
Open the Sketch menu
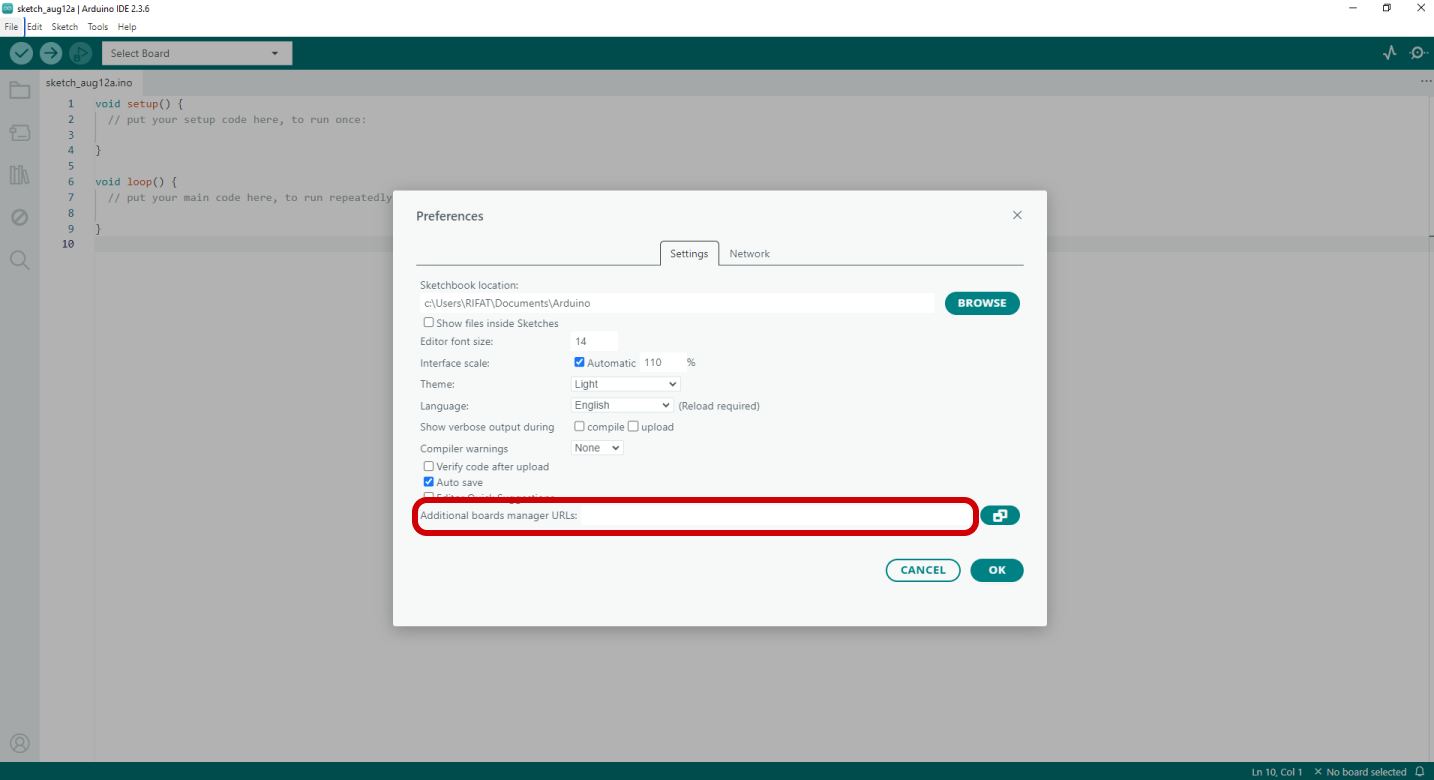coord(65,27)
